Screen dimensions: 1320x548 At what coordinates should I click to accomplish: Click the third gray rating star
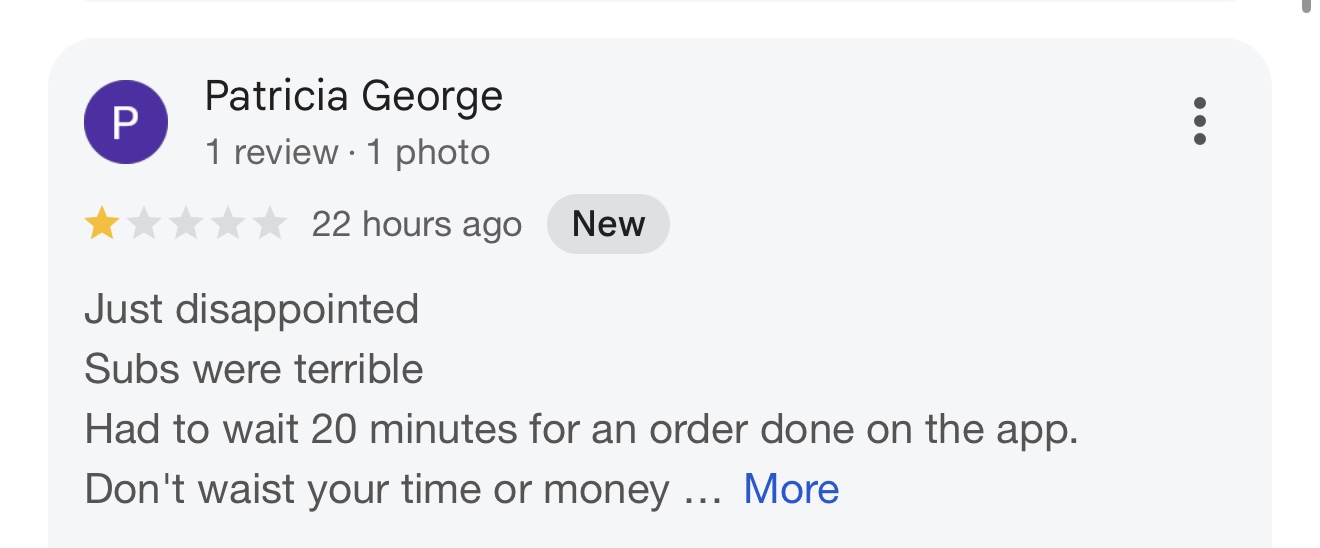tap(186, 224)
